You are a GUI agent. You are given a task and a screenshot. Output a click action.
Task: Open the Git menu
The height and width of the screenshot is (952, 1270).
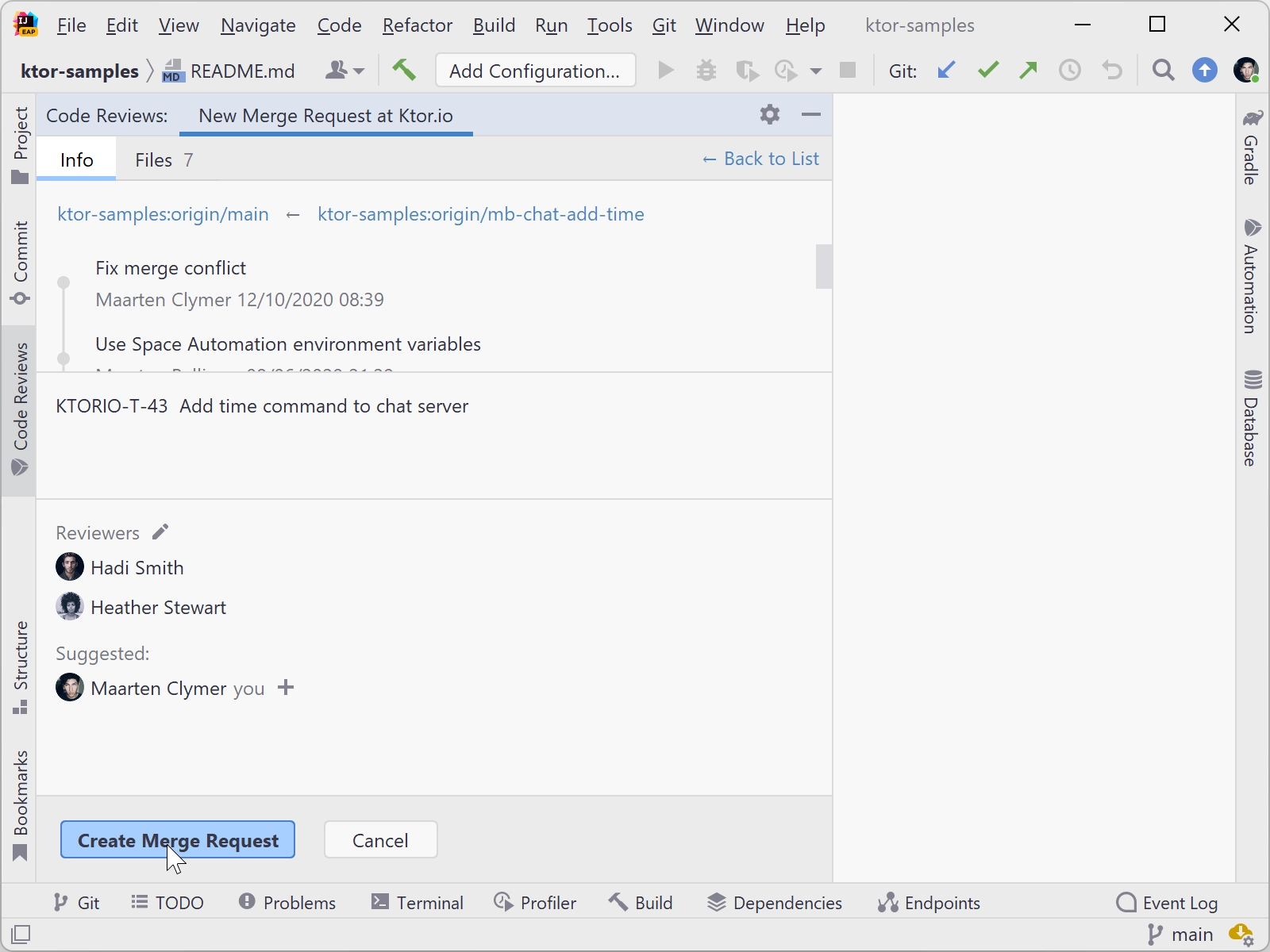point(664,25)
